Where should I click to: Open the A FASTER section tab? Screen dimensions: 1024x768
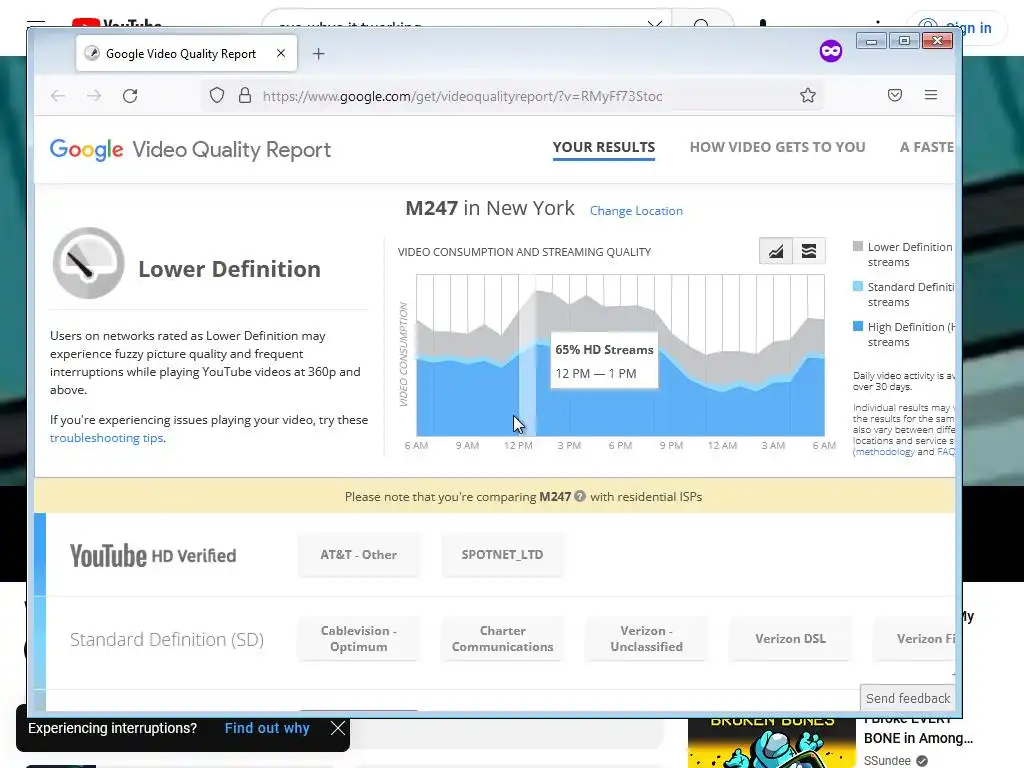(927, 148)
